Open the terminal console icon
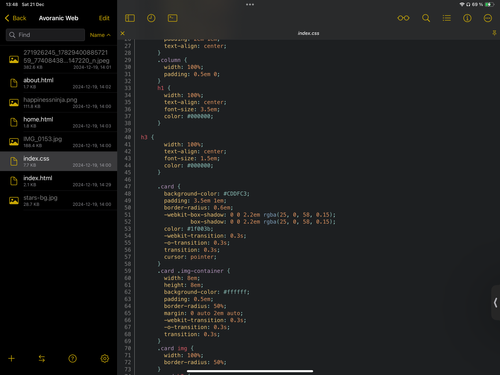Image resolution: width=500 pixels, height=375 pixels. (172, 18)
